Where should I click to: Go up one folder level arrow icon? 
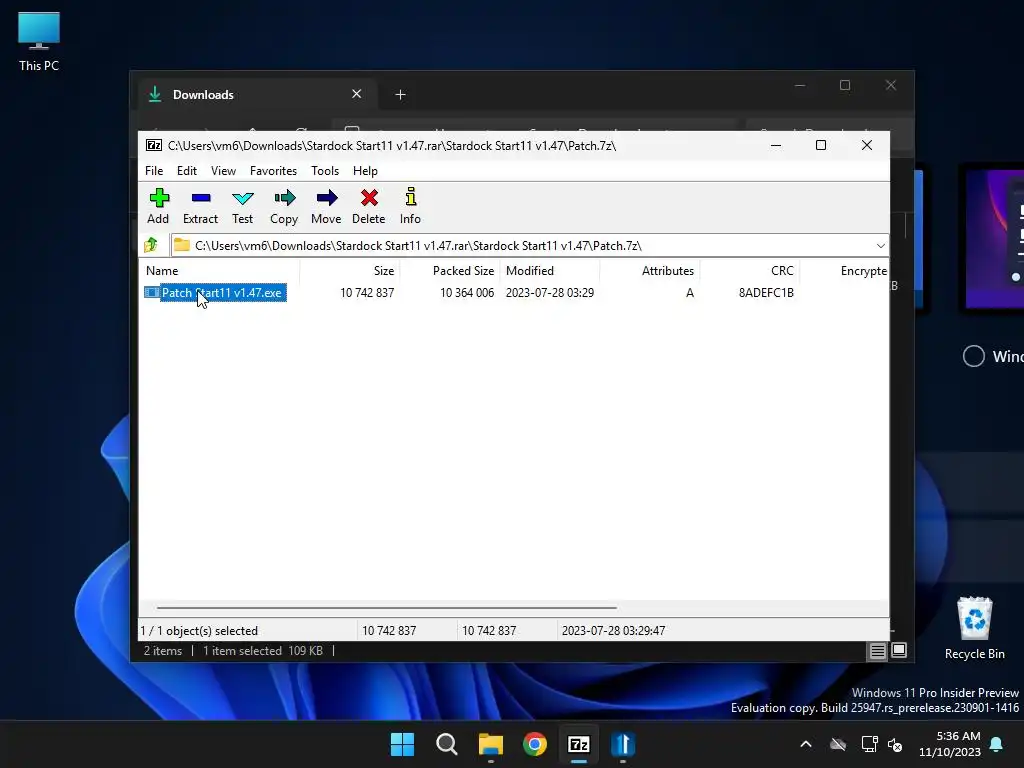[151, 245]
